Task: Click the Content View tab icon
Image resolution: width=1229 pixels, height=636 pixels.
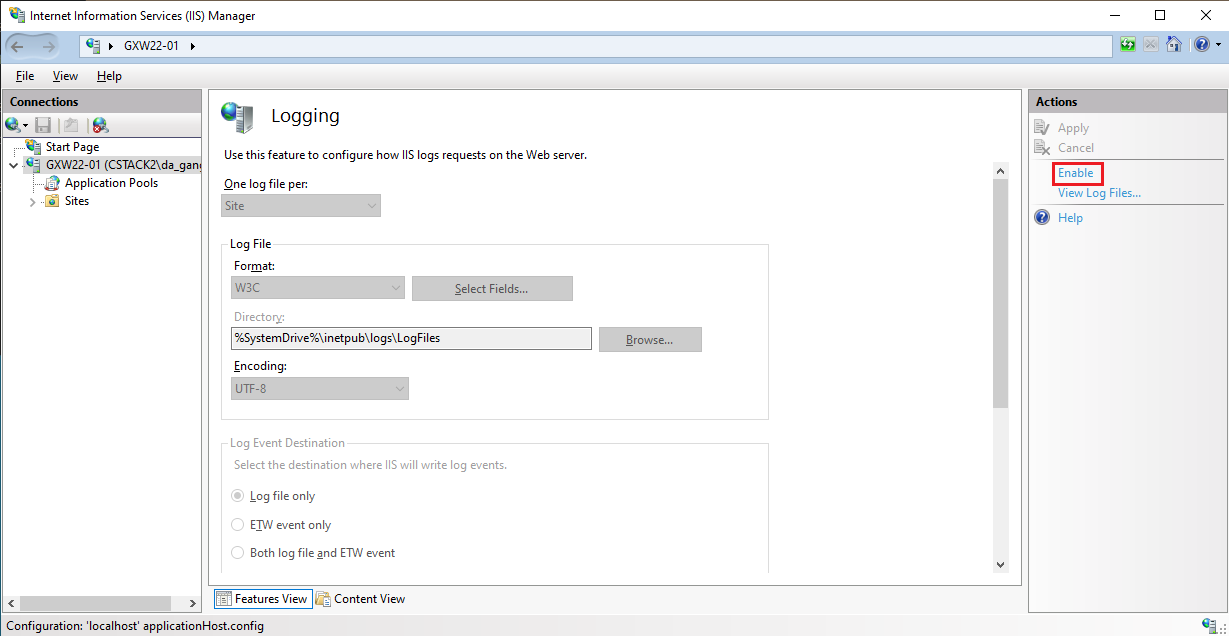Action: tap(323, 599)
